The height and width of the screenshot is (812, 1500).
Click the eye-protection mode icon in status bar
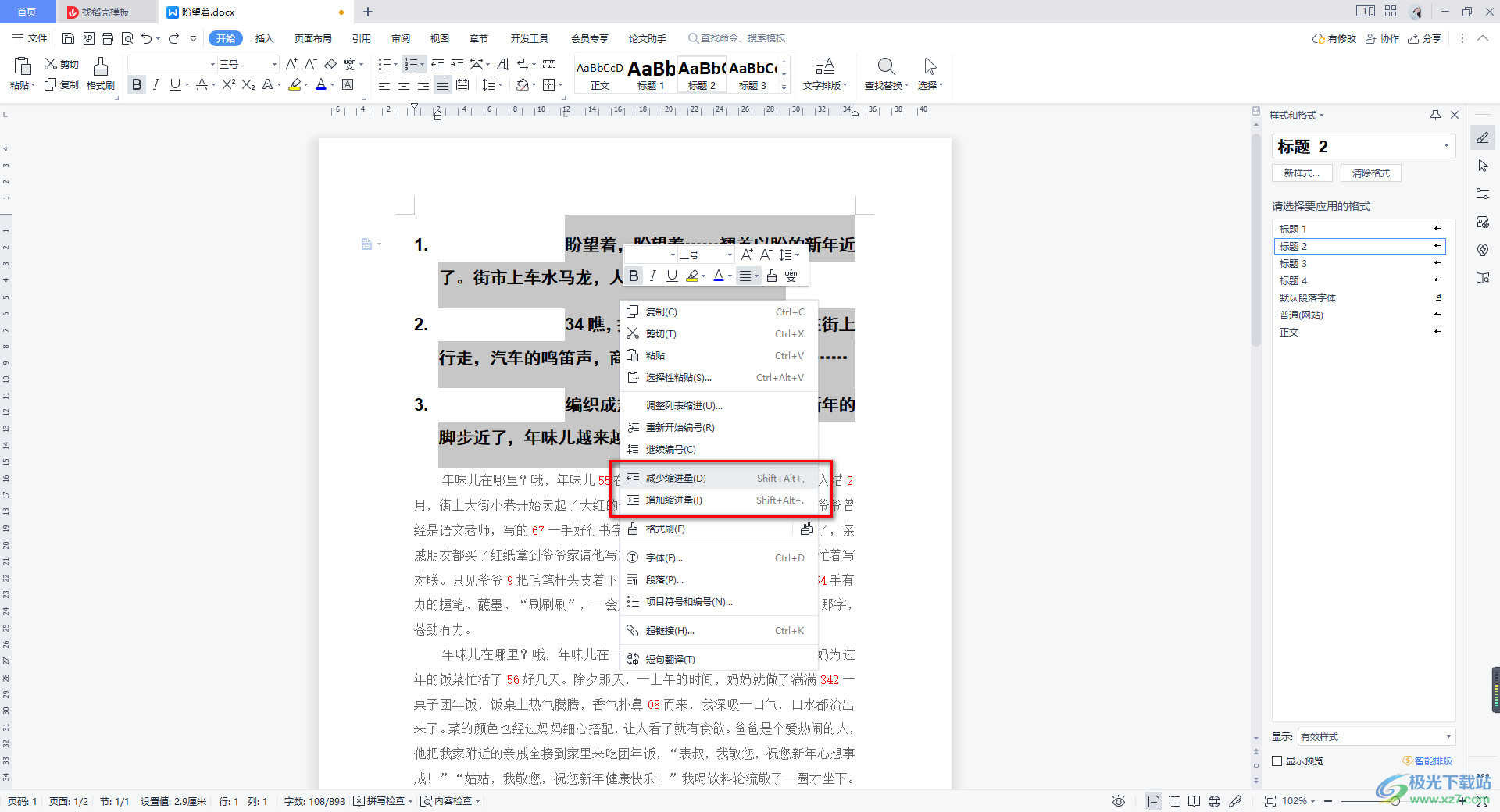pos(1119,801)
